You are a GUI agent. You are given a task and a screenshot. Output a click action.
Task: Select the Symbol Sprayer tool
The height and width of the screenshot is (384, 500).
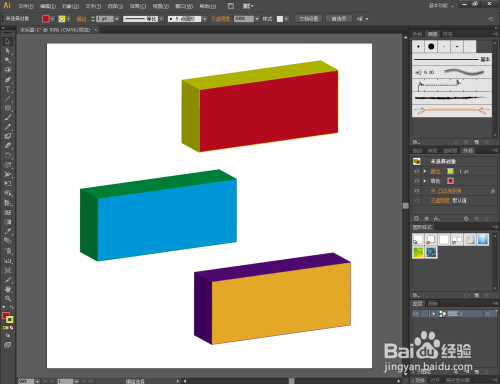[8, 251]
